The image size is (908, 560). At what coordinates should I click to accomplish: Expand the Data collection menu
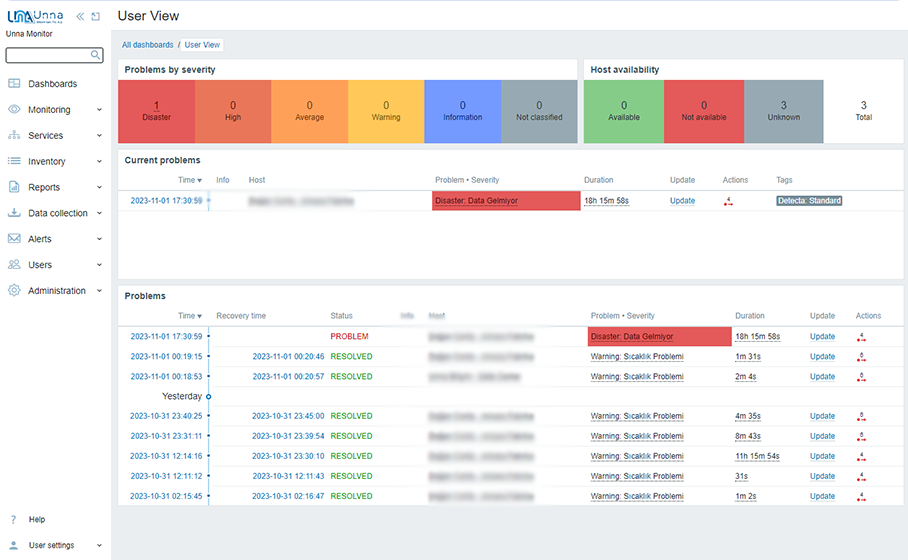[x=56, y=213]
